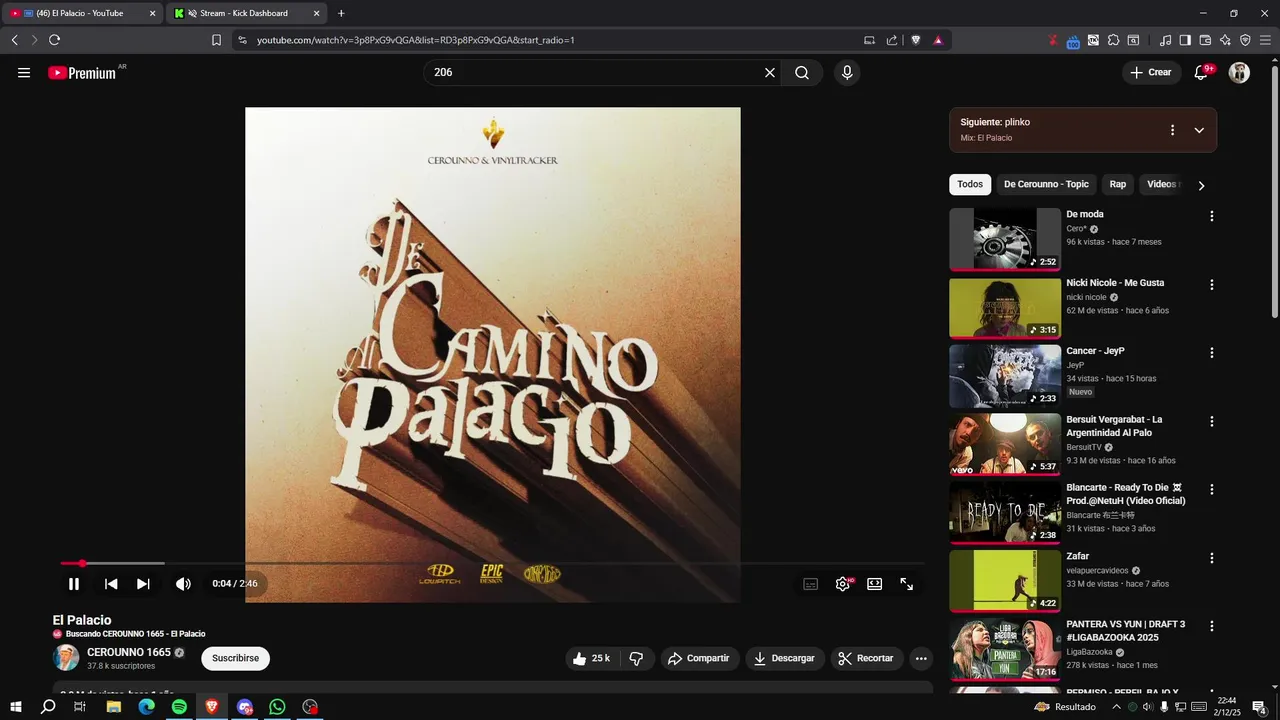1280x720 pixels.
Task: Click the Crear button
Action: click(1151, 73)
